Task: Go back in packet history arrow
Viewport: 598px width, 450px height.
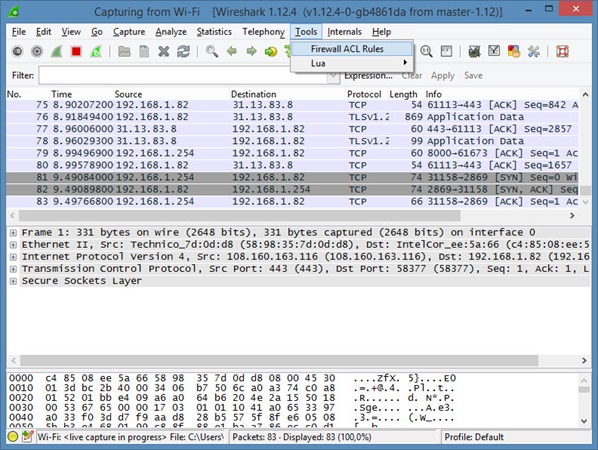Action: coord(231,51)
